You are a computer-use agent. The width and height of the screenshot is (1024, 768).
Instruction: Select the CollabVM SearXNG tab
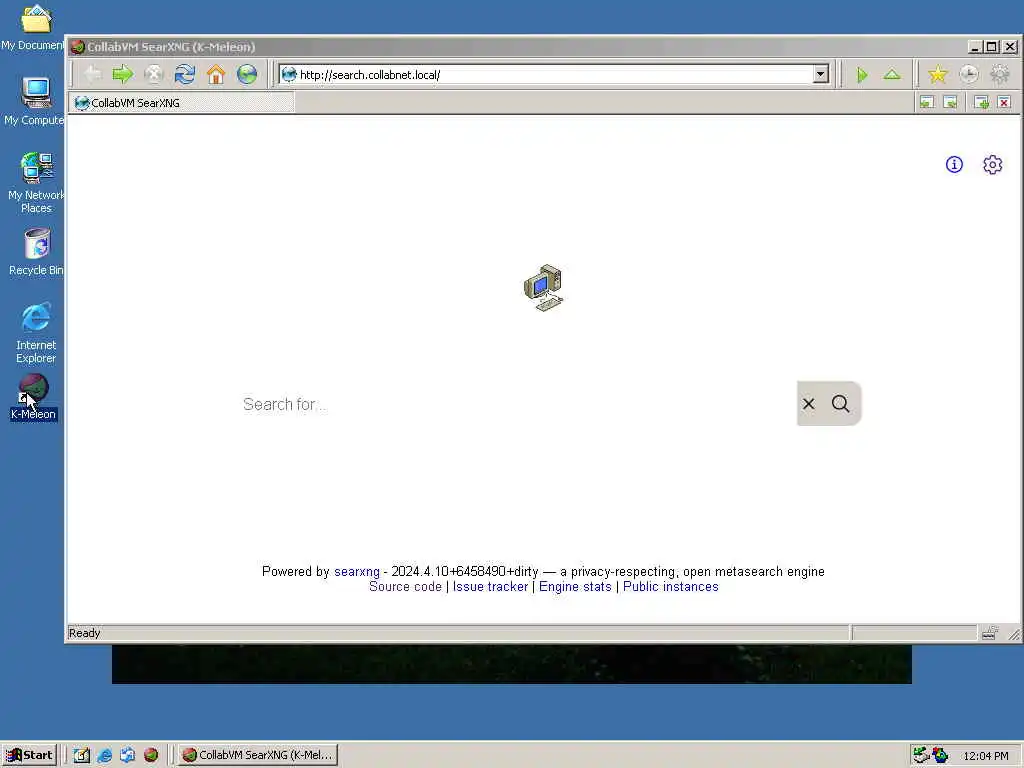pos(182,103)
